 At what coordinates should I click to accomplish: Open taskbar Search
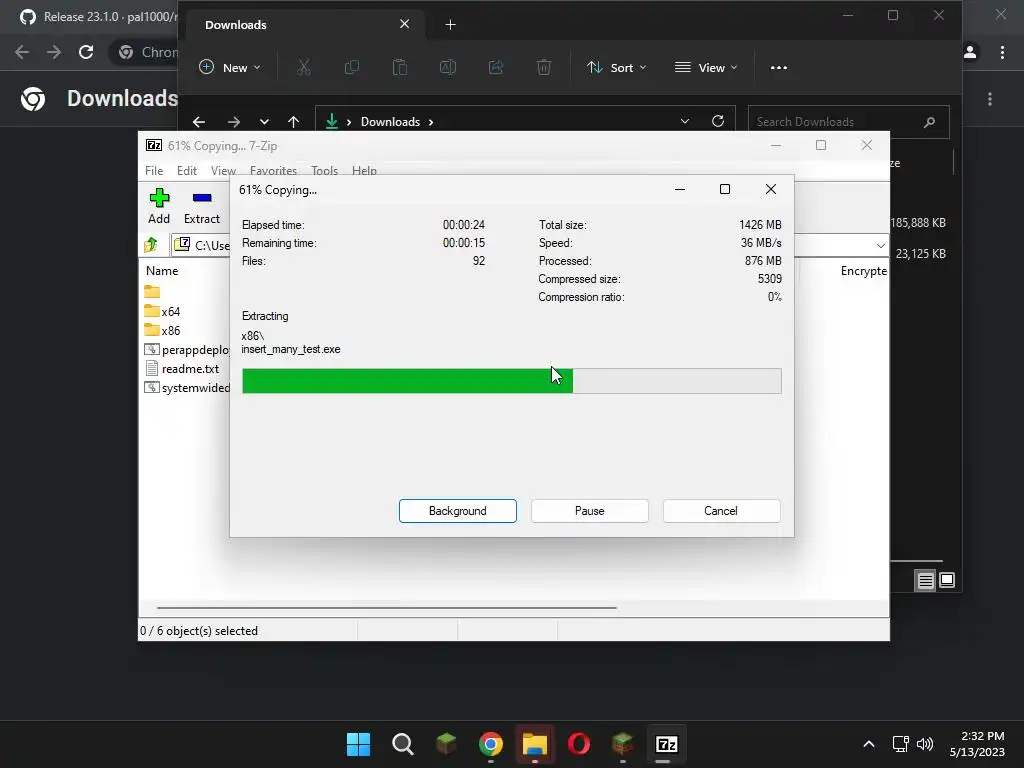click(x=402, y=744)
